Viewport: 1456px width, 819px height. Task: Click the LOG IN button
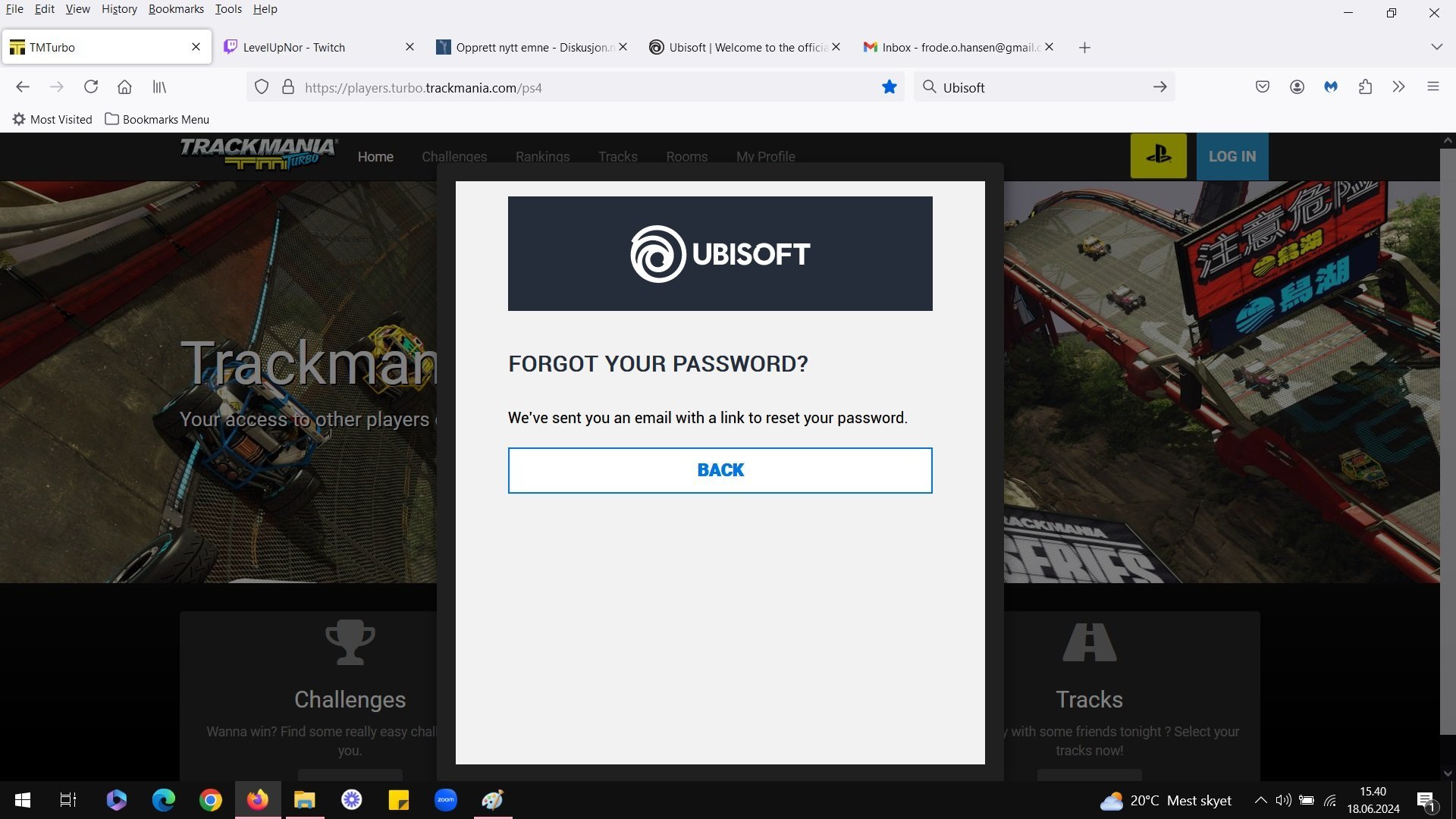click(1232, 156)
